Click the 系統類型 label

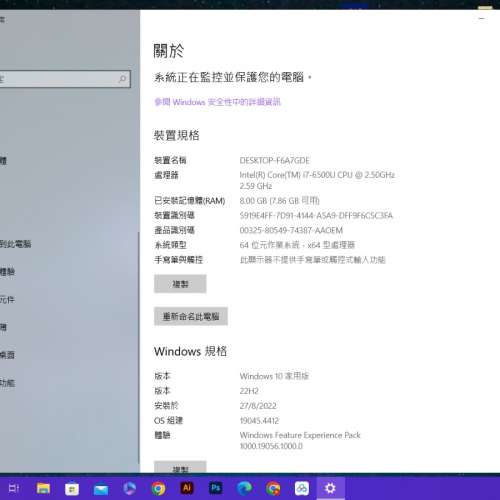[x=170, y=245]
